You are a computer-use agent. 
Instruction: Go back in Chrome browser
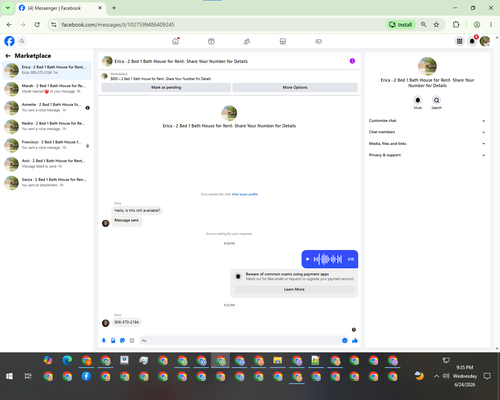9,25
